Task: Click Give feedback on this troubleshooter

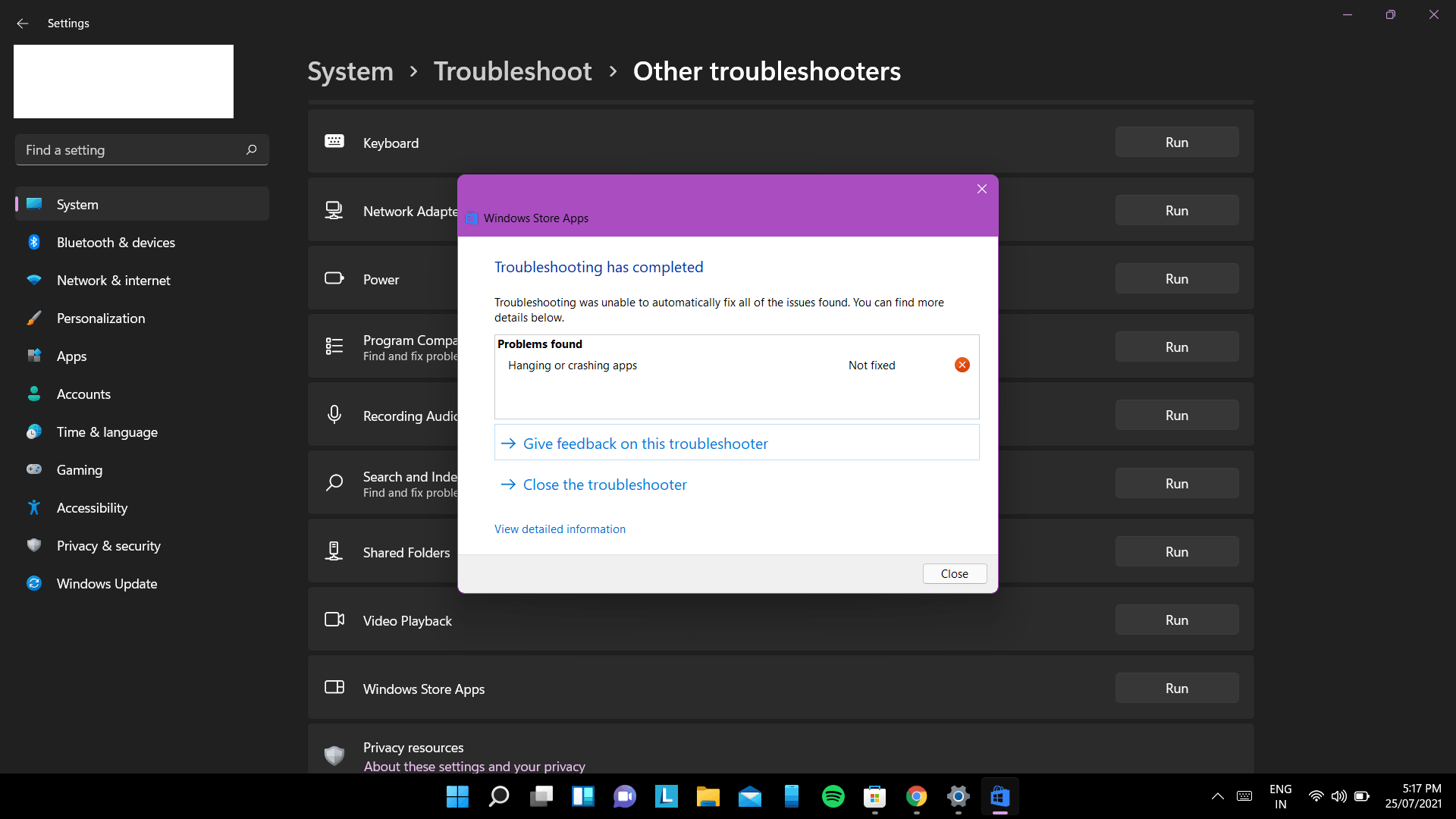Action: coord(645,444)
